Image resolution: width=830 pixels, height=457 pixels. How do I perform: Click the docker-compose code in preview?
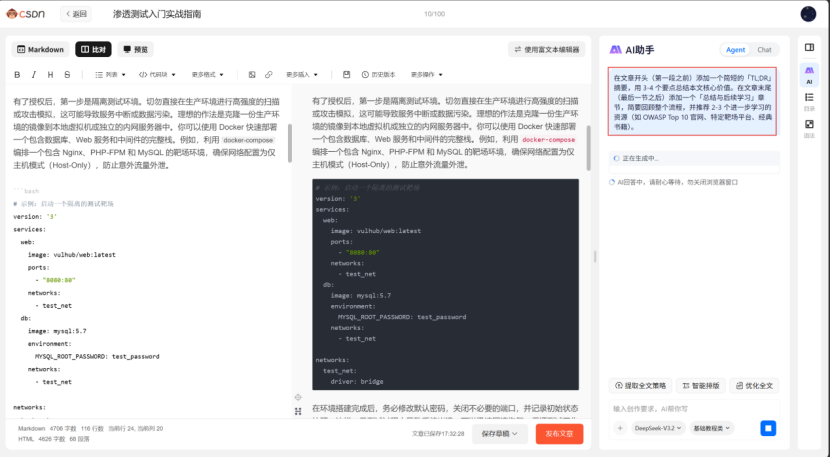pyautogui.click(x=548, y=140)
